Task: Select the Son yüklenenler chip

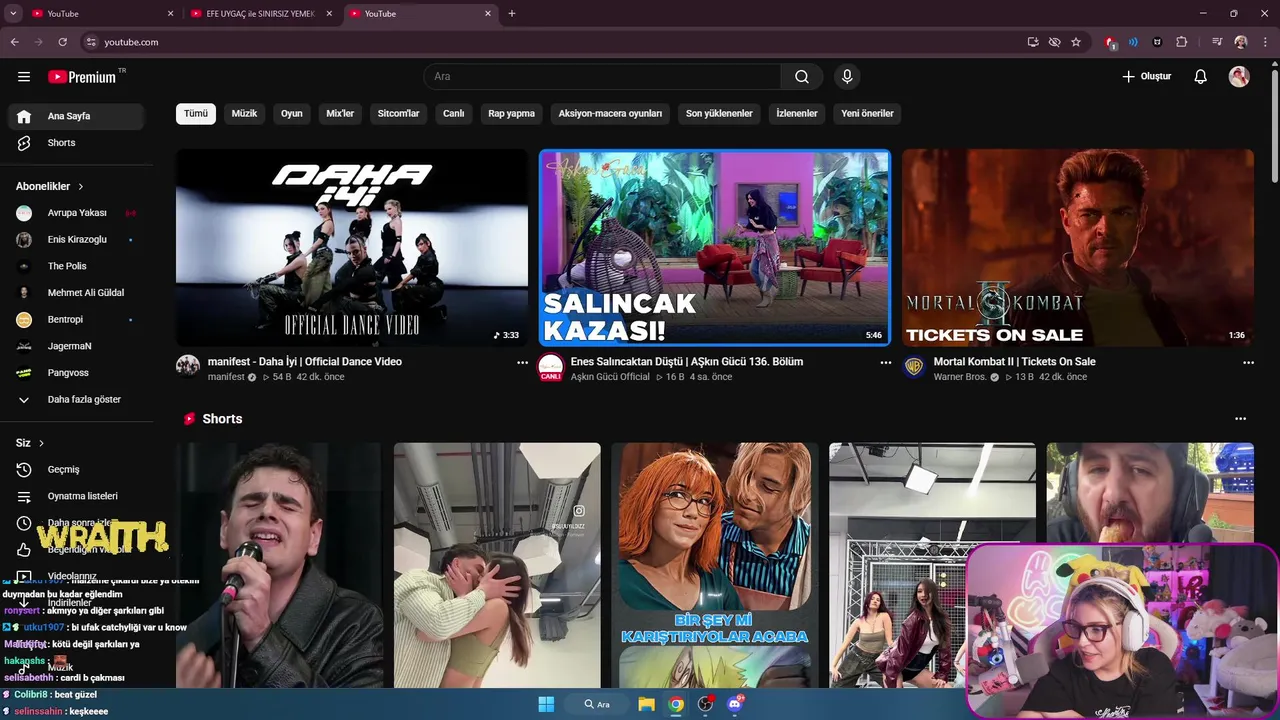Action: (719, 114)
